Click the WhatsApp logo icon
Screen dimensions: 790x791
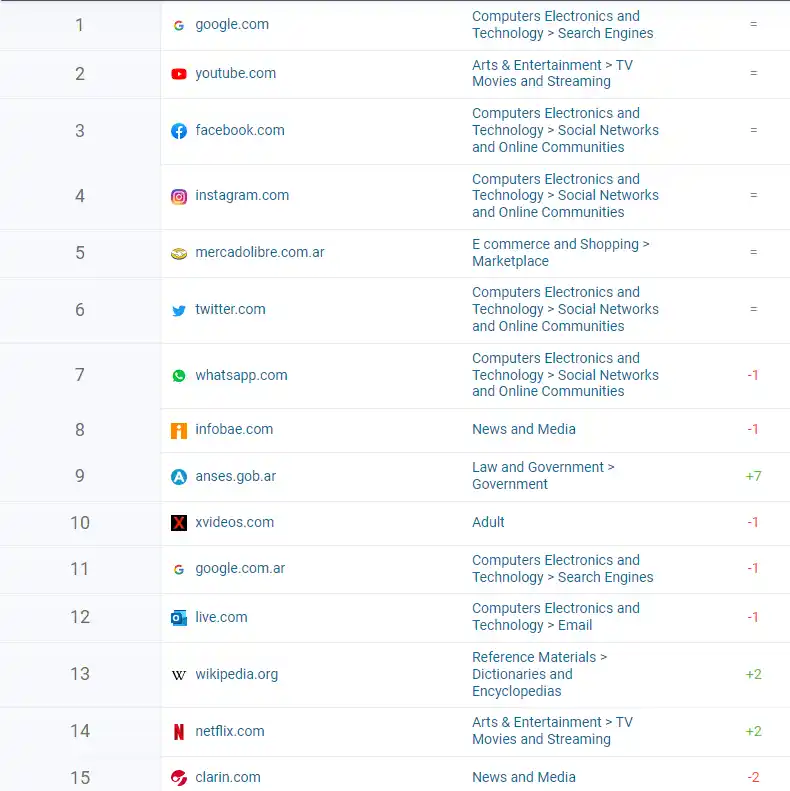point(179,376)
